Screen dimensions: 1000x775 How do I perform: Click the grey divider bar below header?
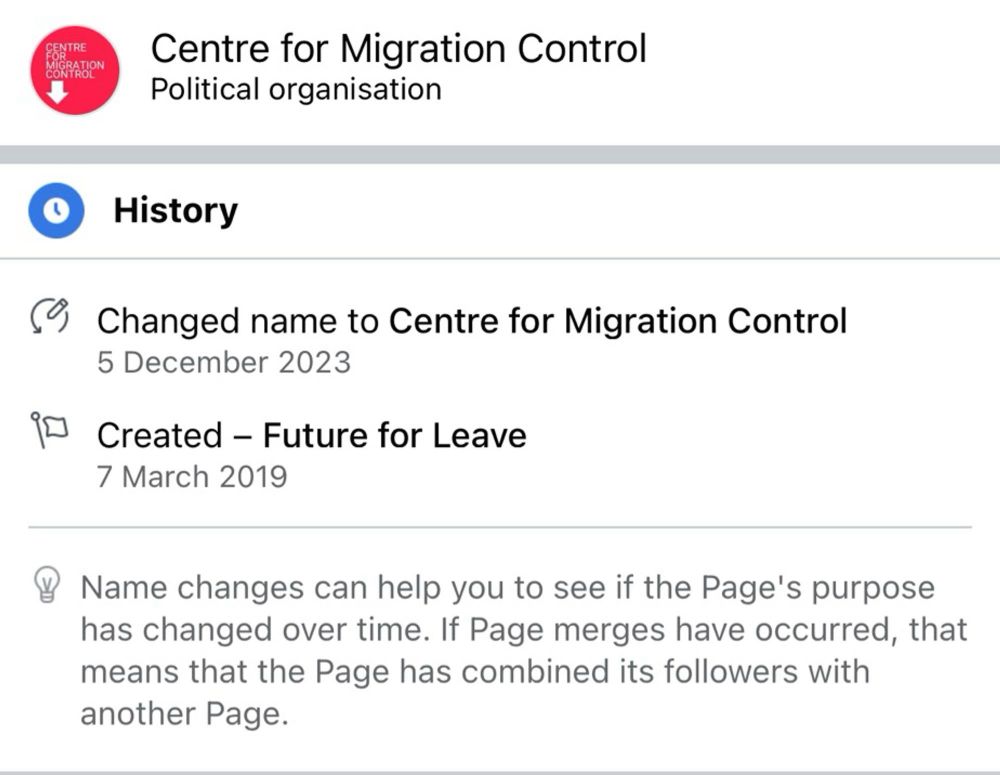(500, 154)
